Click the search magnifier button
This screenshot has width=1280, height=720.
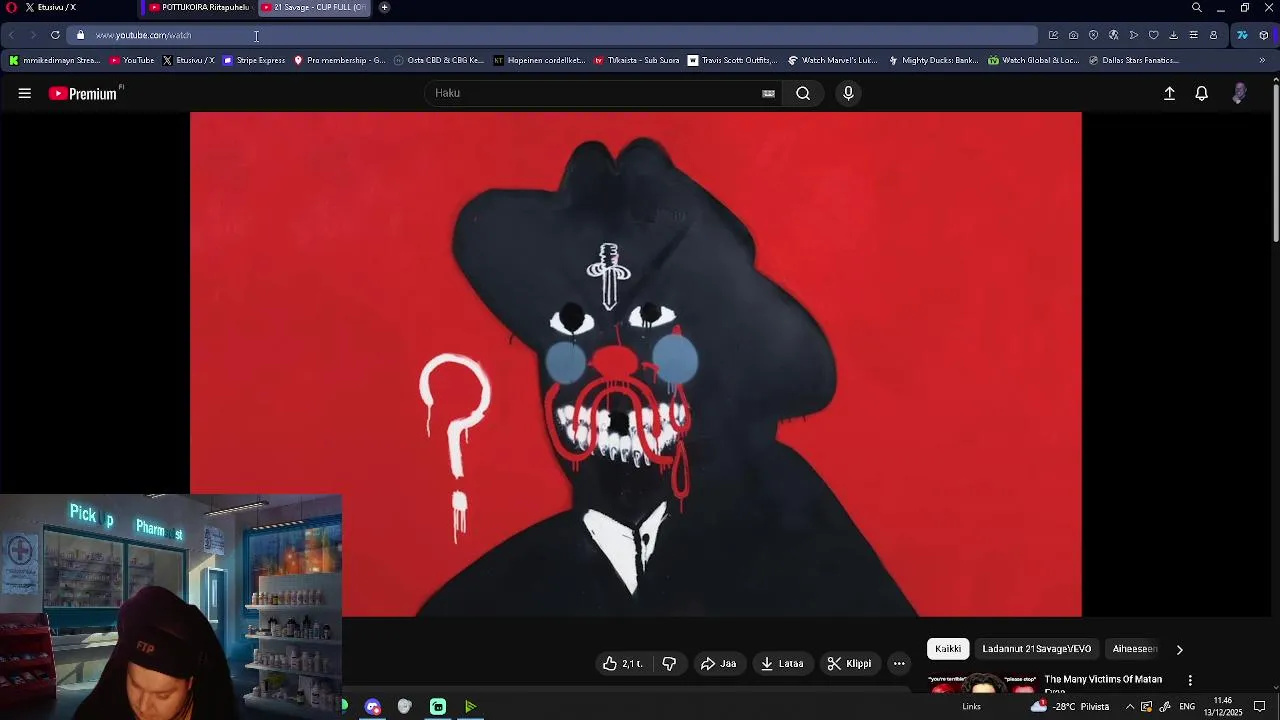click(803, 93)
